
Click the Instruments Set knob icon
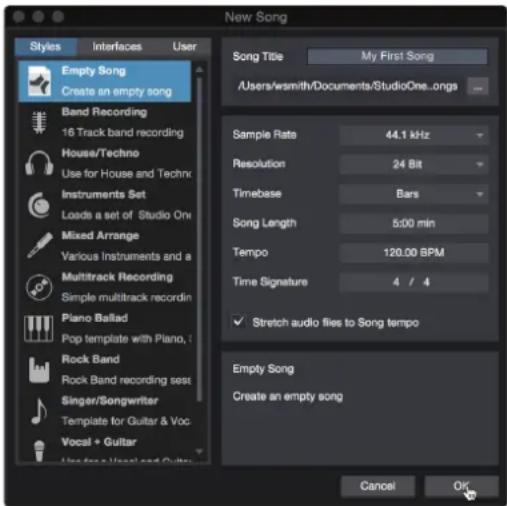click(39, 205)
